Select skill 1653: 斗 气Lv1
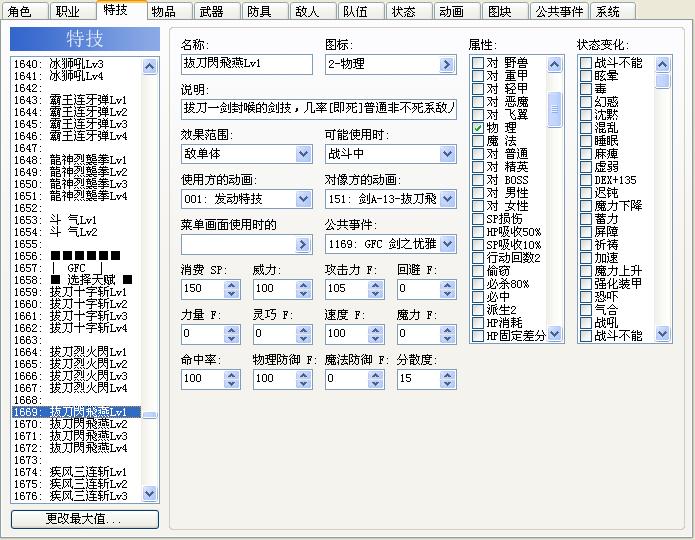Viewport: 695px width, 540px height. 76,220
